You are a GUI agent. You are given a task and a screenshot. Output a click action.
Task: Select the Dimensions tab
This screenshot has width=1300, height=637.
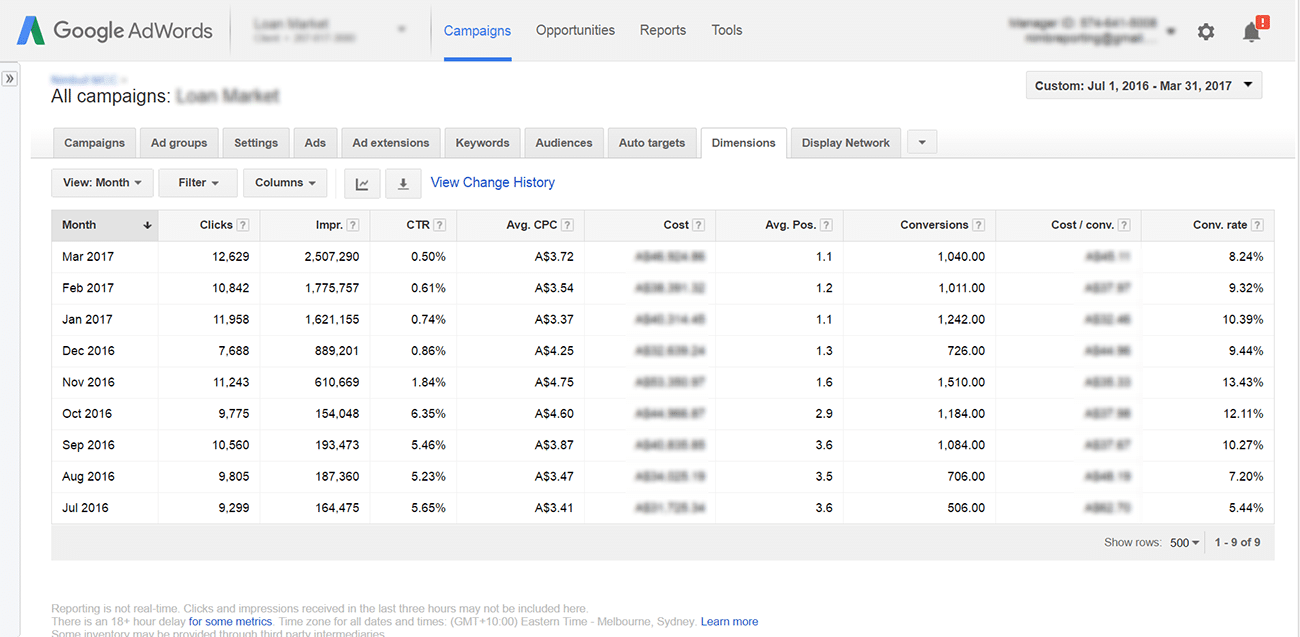743,143
